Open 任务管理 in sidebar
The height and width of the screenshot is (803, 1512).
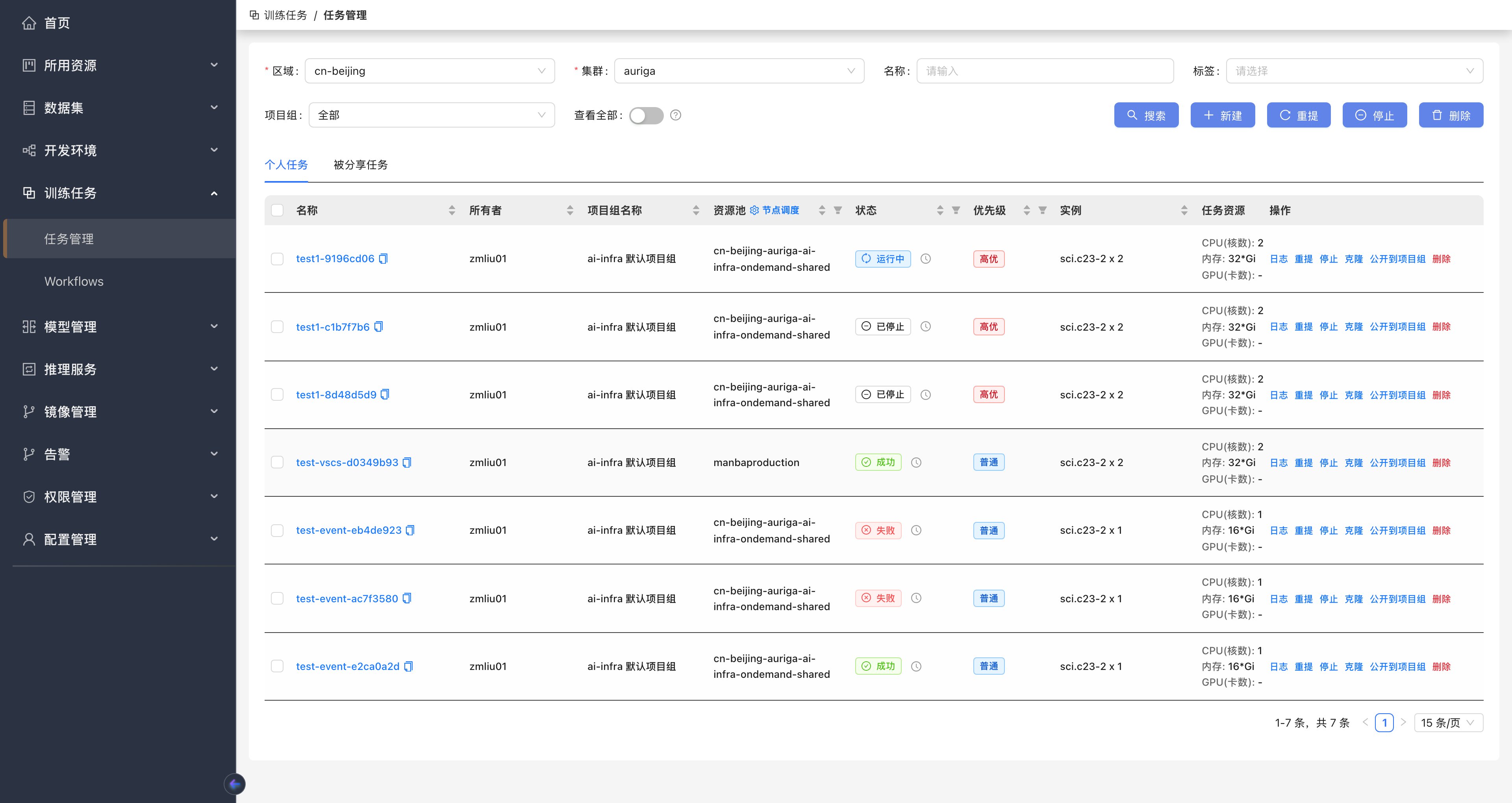[x=120, y=239]
